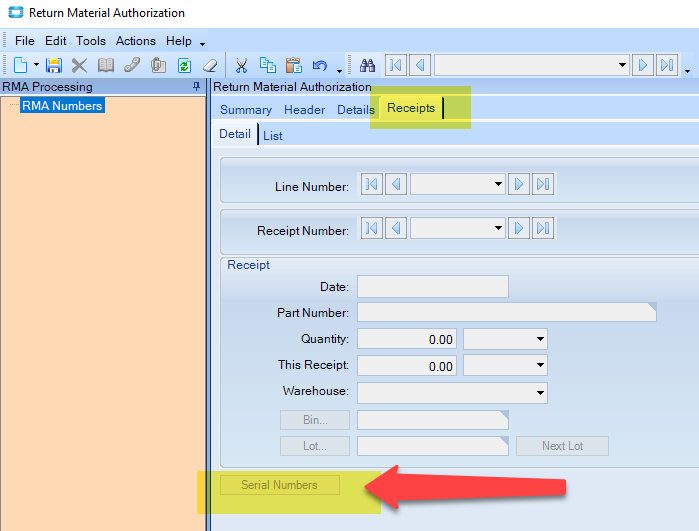Click the Bin... button
This screenshot has height=531, width=699.
(x=315, y=420)
